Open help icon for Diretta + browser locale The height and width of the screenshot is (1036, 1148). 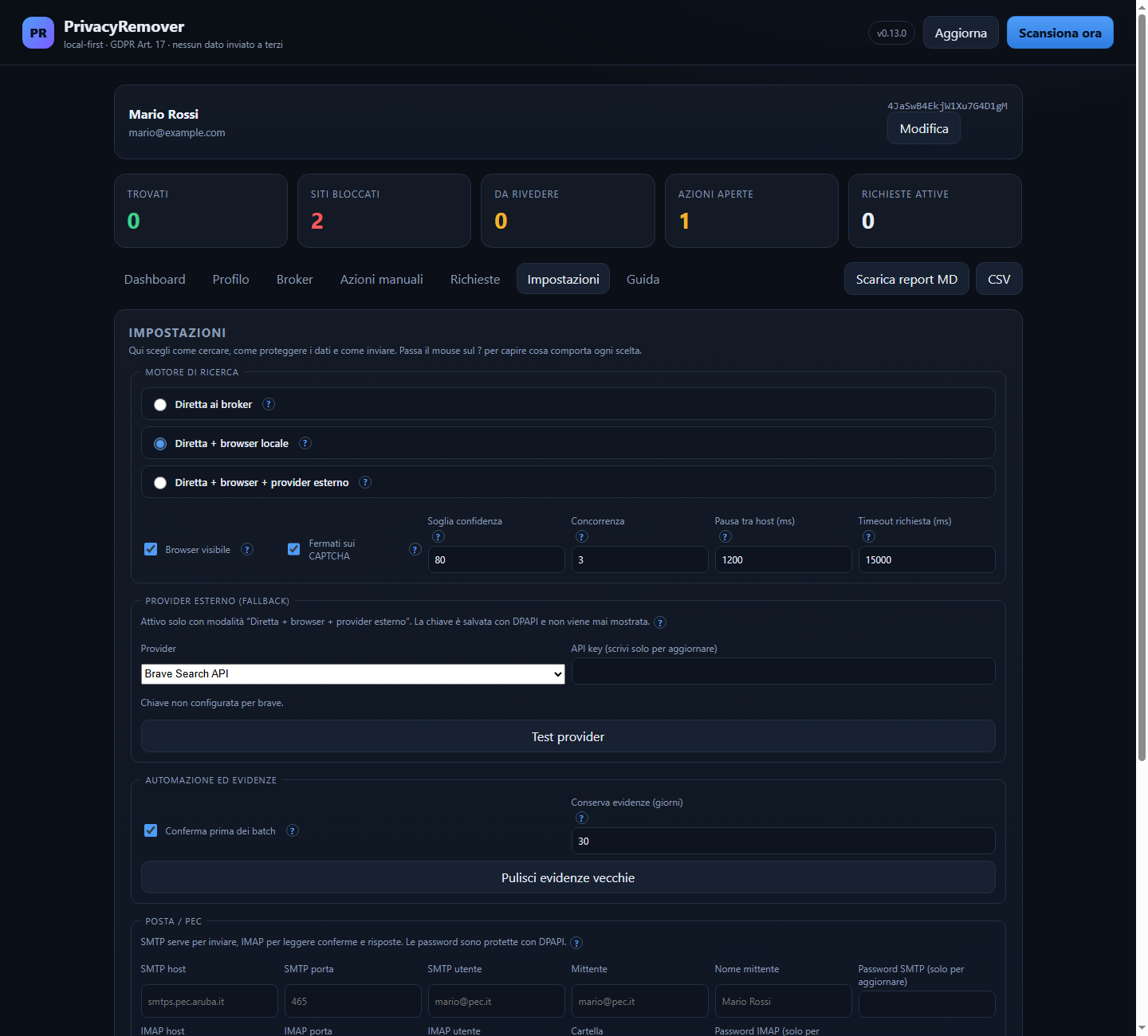click(x=305, y=443)
